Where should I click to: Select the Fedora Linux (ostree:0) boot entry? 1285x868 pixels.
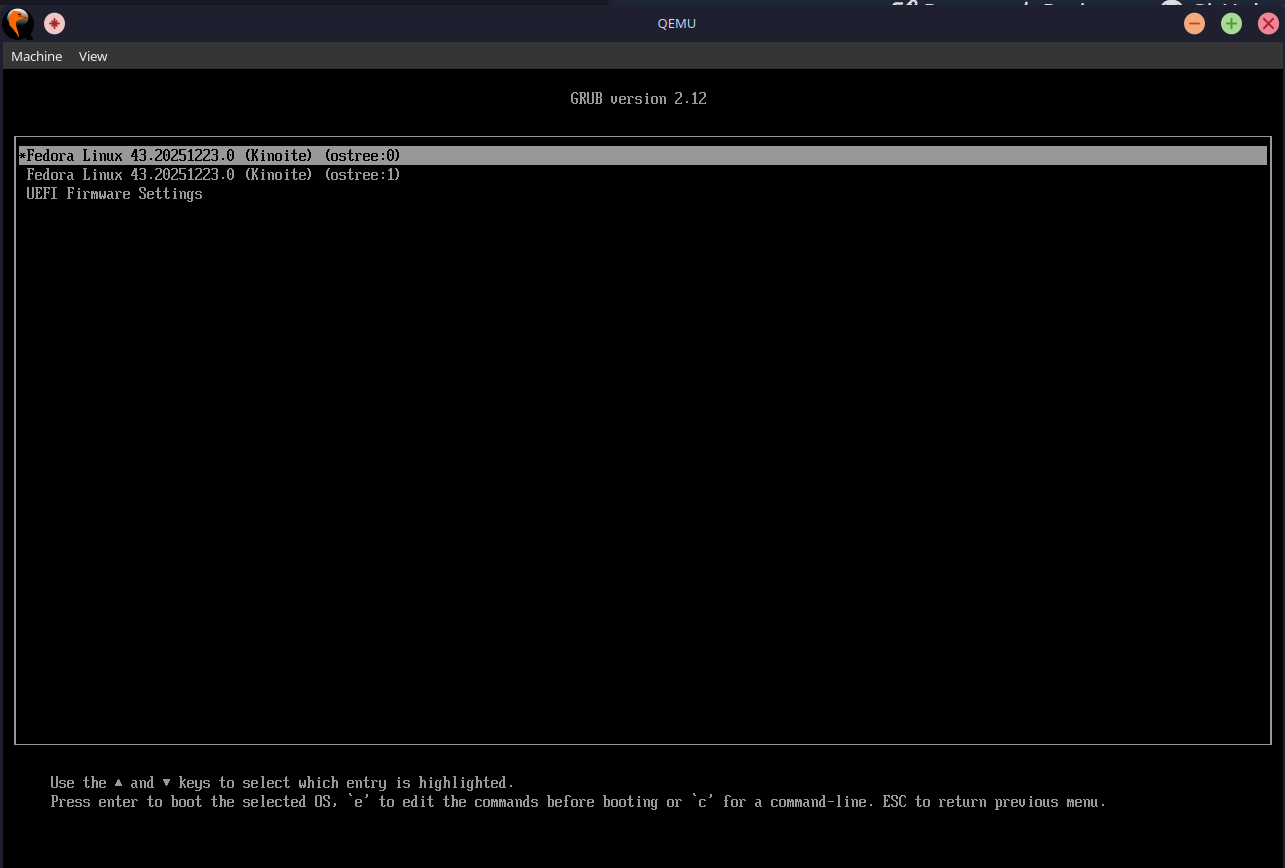213,155
